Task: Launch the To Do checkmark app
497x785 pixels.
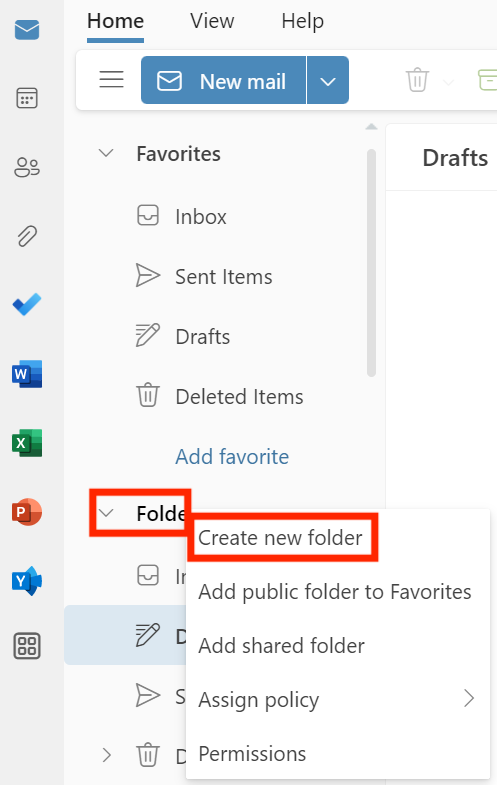Action: (x=27, y=304)
